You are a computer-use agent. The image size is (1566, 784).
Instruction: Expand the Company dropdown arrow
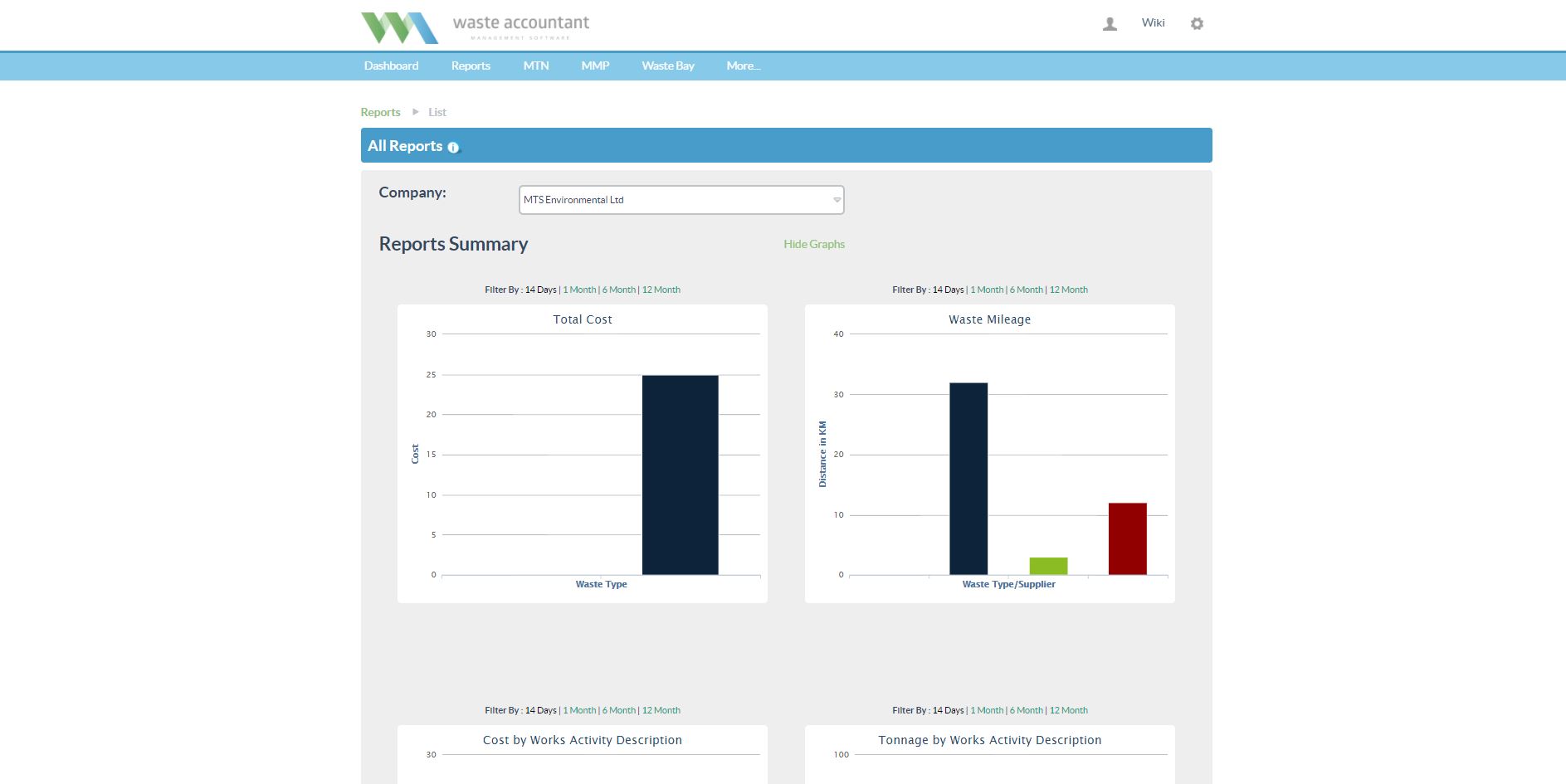837,200
